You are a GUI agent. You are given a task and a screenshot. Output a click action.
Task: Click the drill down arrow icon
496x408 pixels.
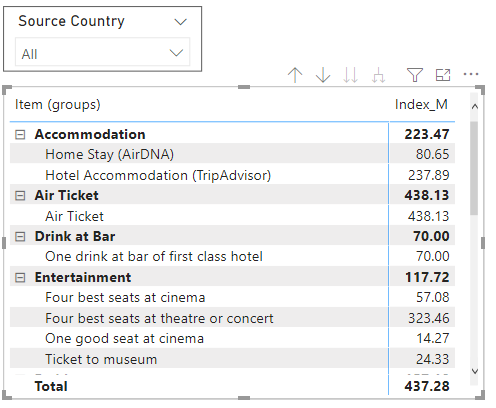pyautogui.click(x=323, y=75)
